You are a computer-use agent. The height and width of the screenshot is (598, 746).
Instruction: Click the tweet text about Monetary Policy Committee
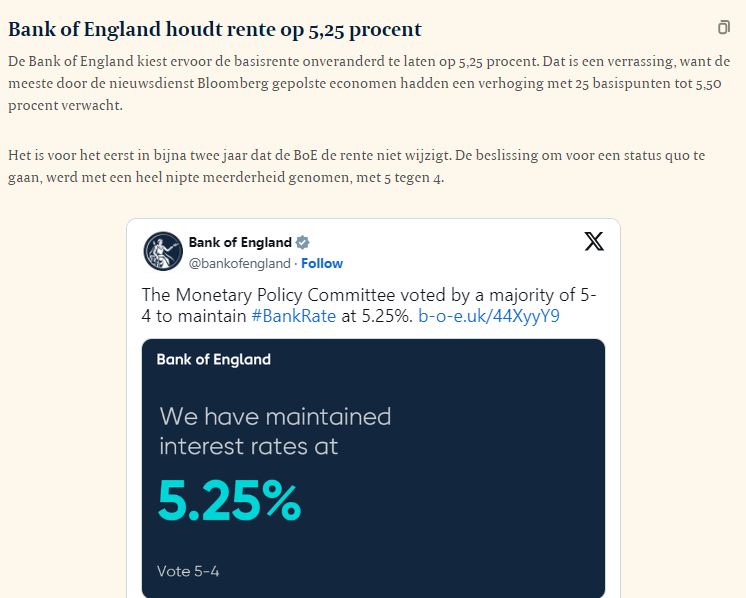pyautogui.click(x=369, y=305)
